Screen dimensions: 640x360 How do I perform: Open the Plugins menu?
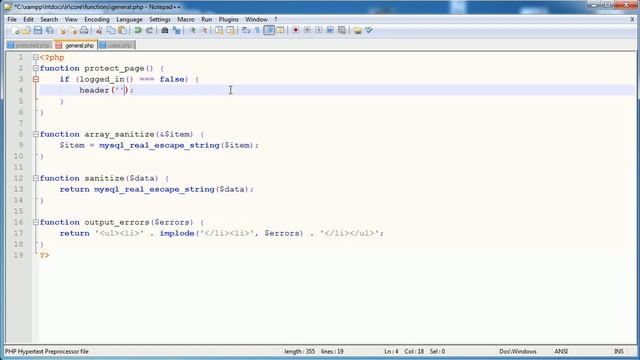229,20
